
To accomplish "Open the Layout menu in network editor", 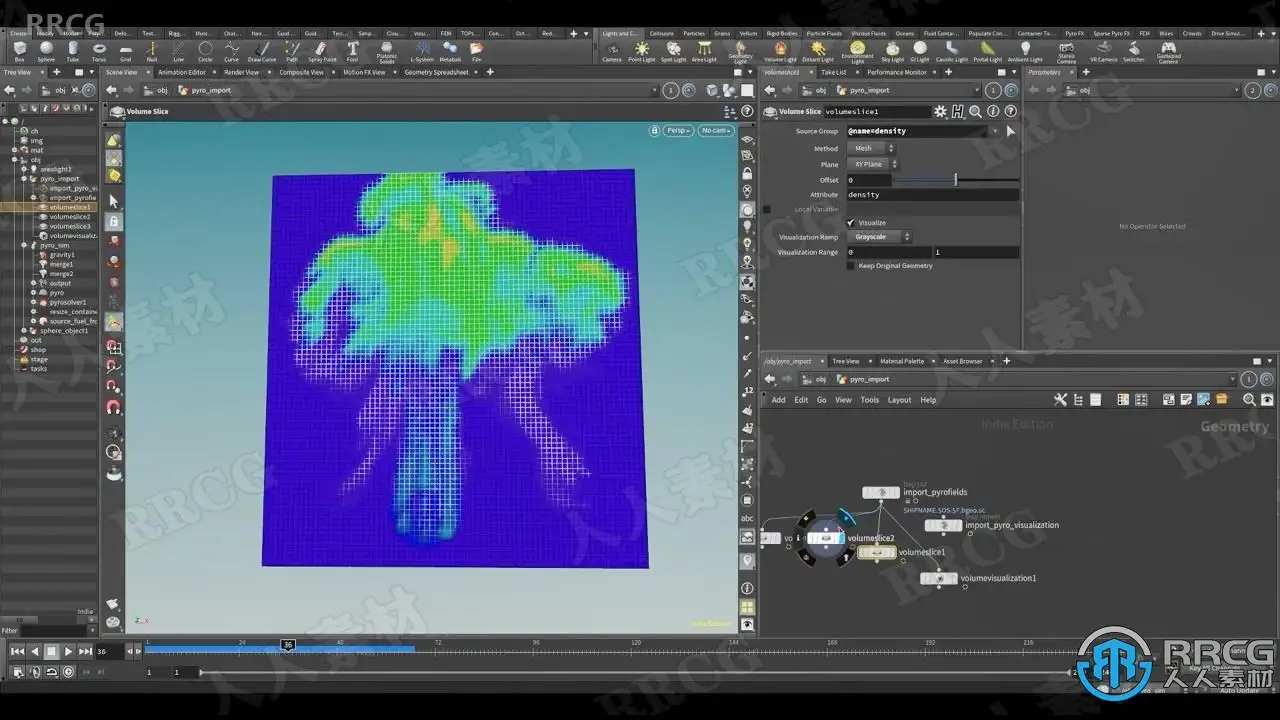I will [899, 400].
